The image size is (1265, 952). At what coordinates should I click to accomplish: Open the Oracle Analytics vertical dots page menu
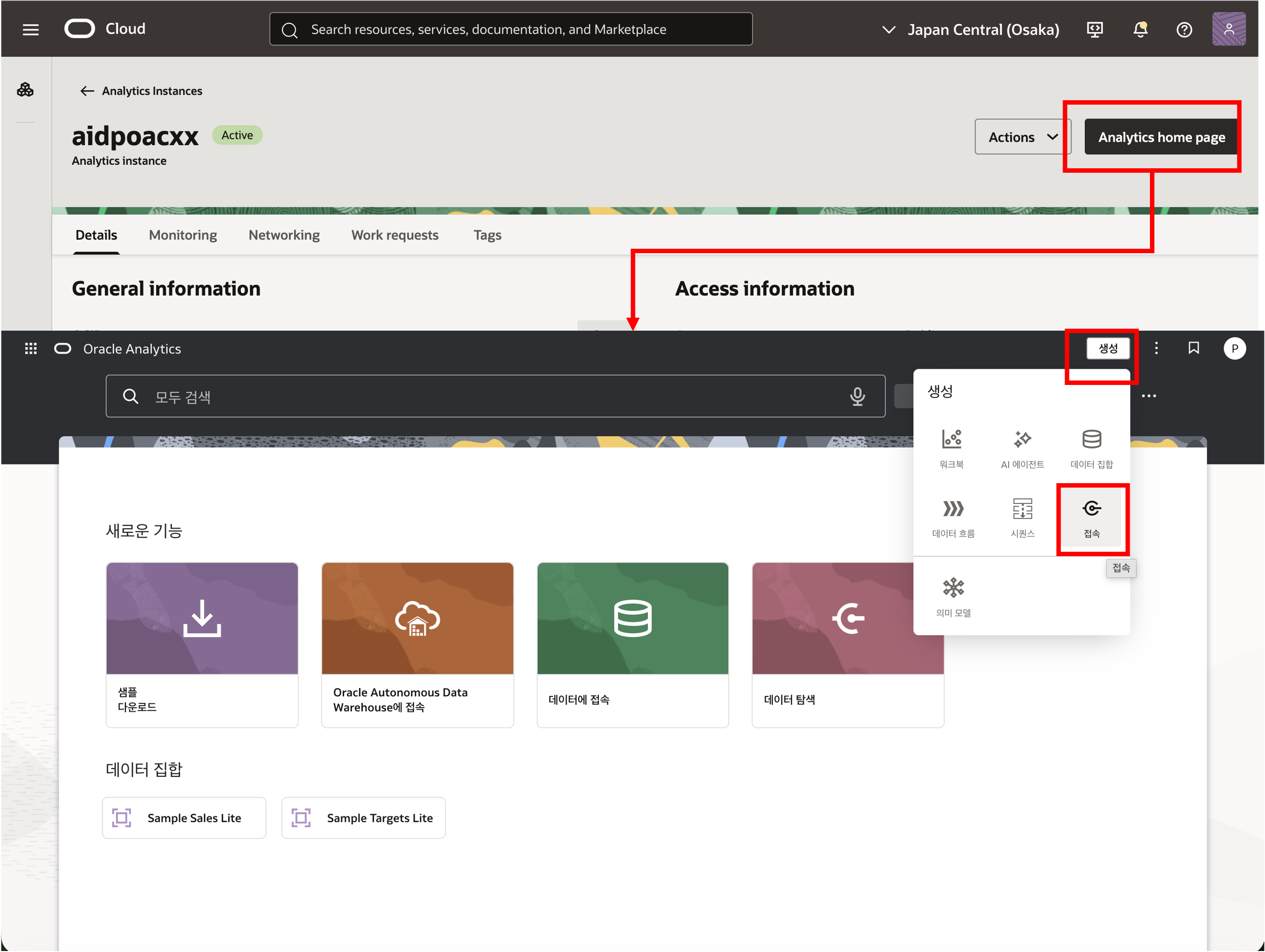tap(1156, 348)
